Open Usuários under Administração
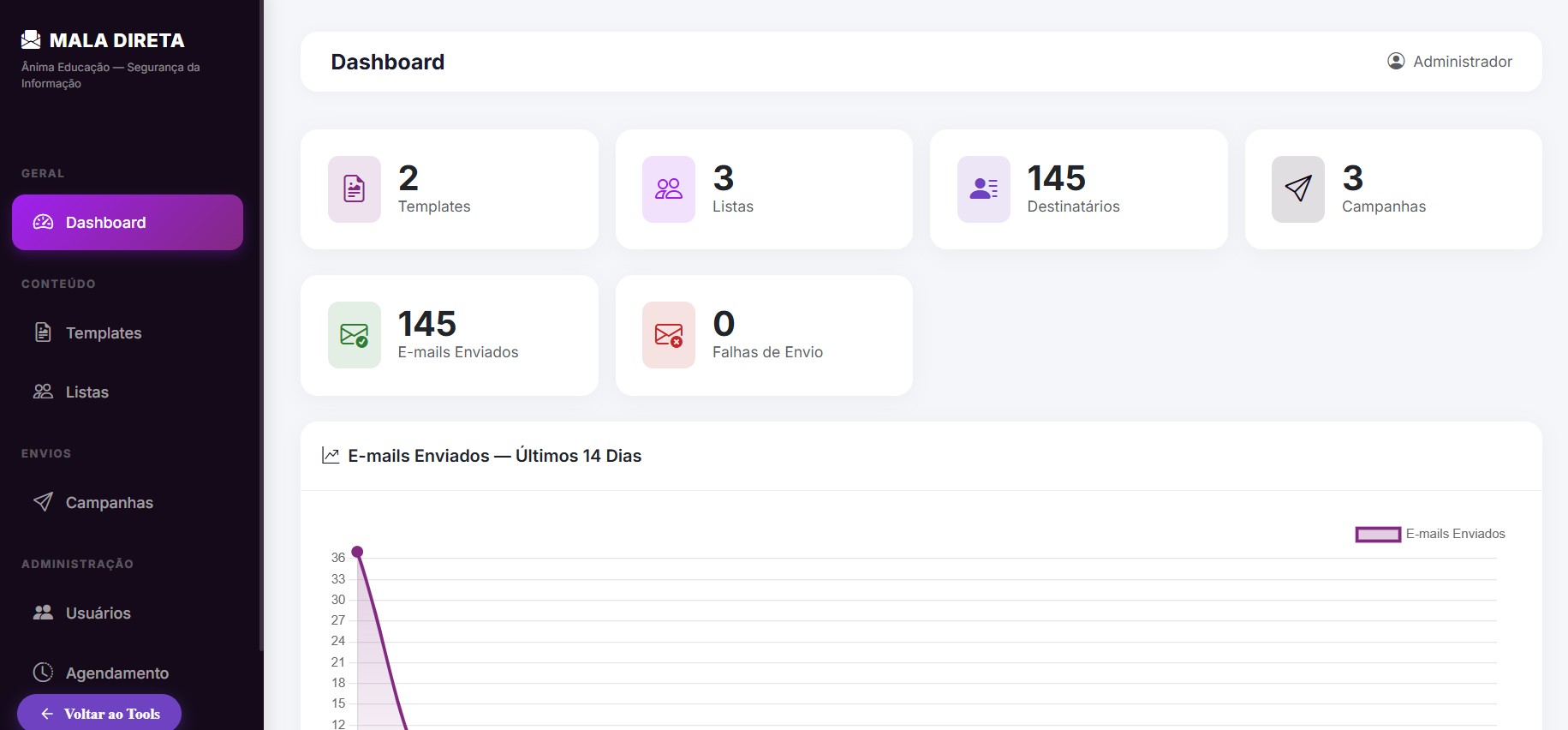1568x730 pixels. tap(128, 613)
